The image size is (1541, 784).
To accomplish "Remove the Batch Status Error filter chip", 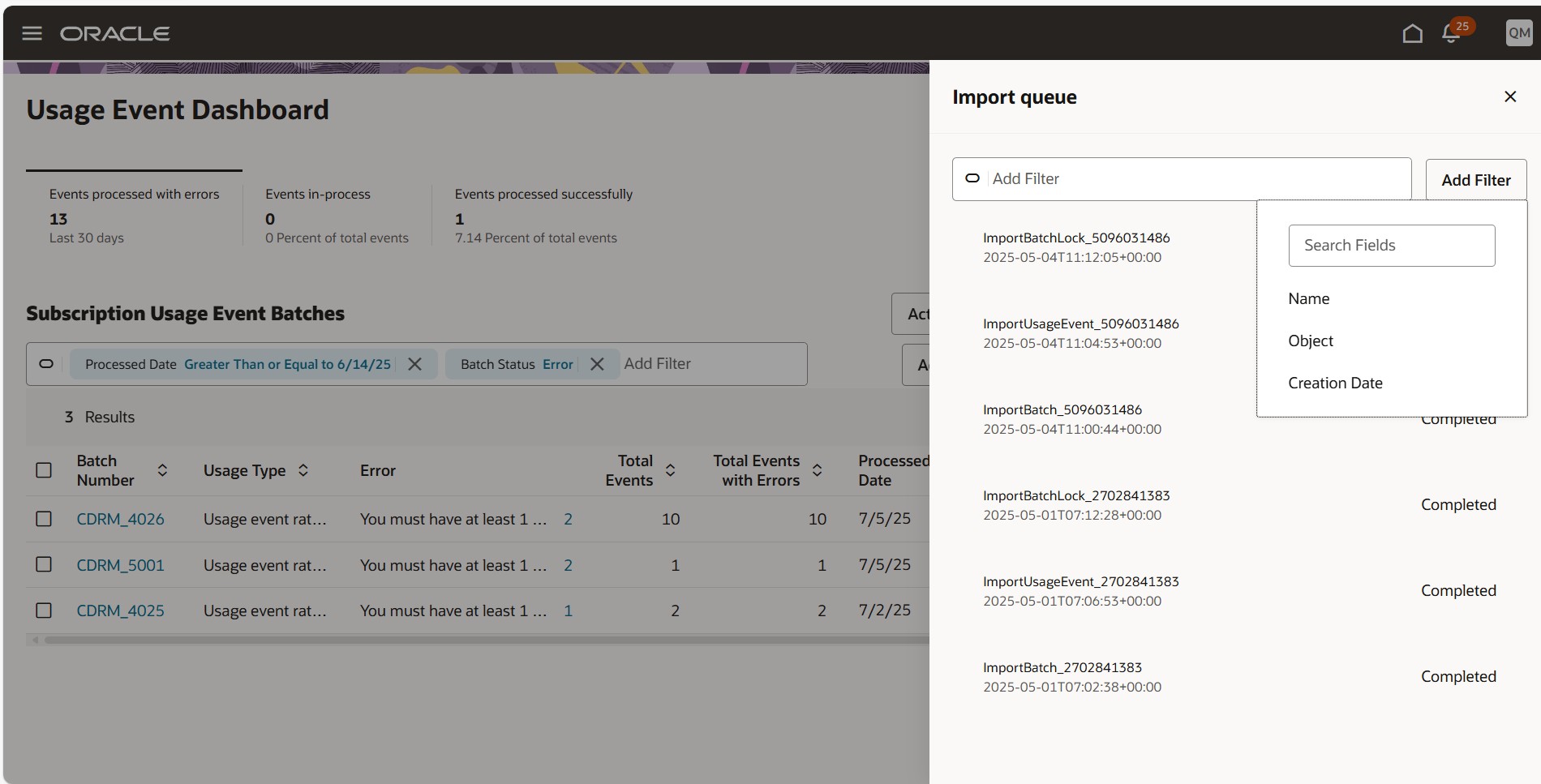I will [597, 364].
